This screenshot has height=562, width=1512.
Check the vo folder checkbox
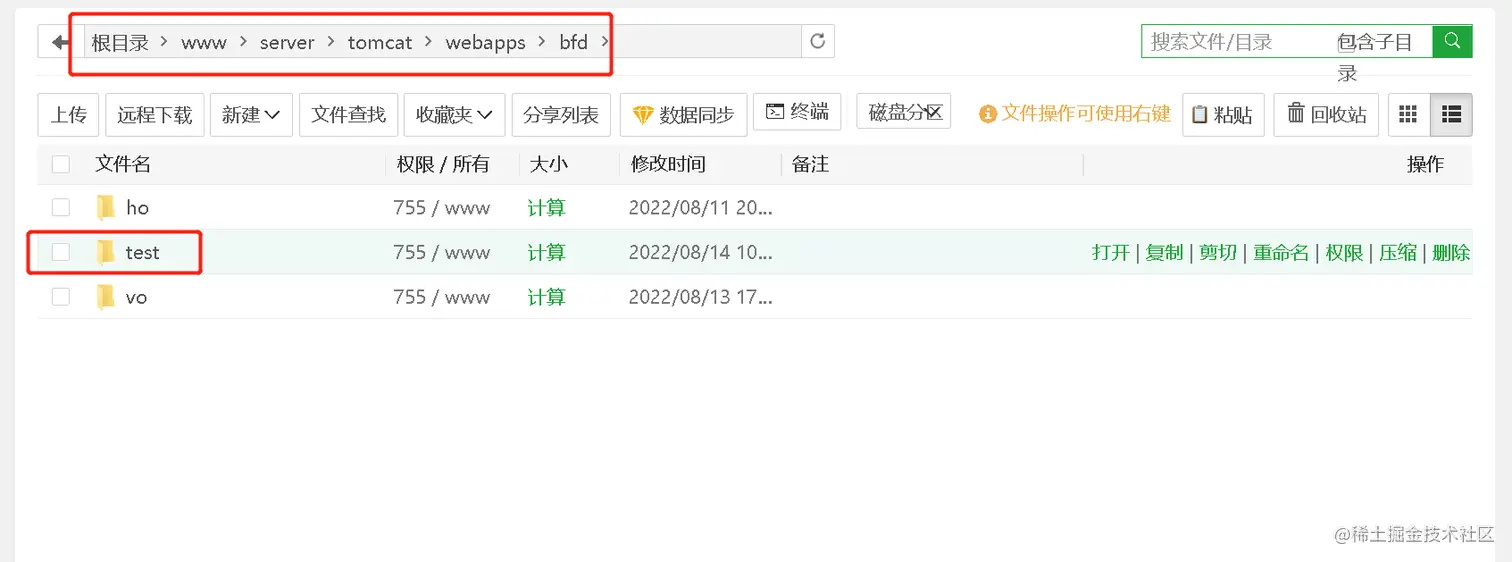(x=61, y=297)
